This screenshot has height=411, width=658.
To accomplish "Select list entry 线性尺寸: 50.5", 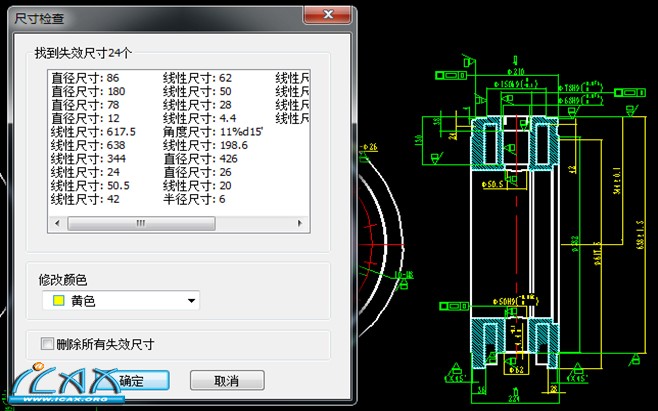I will click(90, 186).
